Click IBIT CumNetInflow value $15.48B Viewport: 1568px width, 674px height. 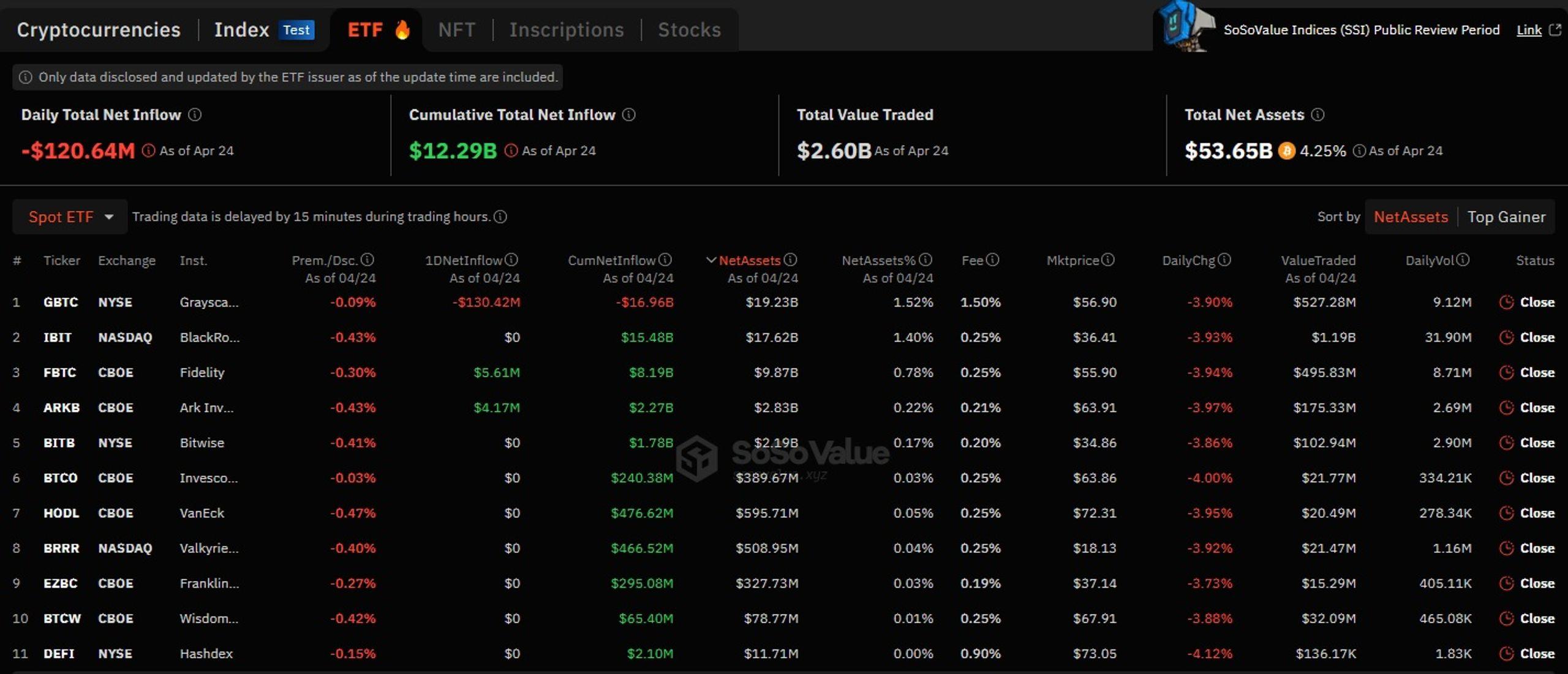tap(647, 337)
